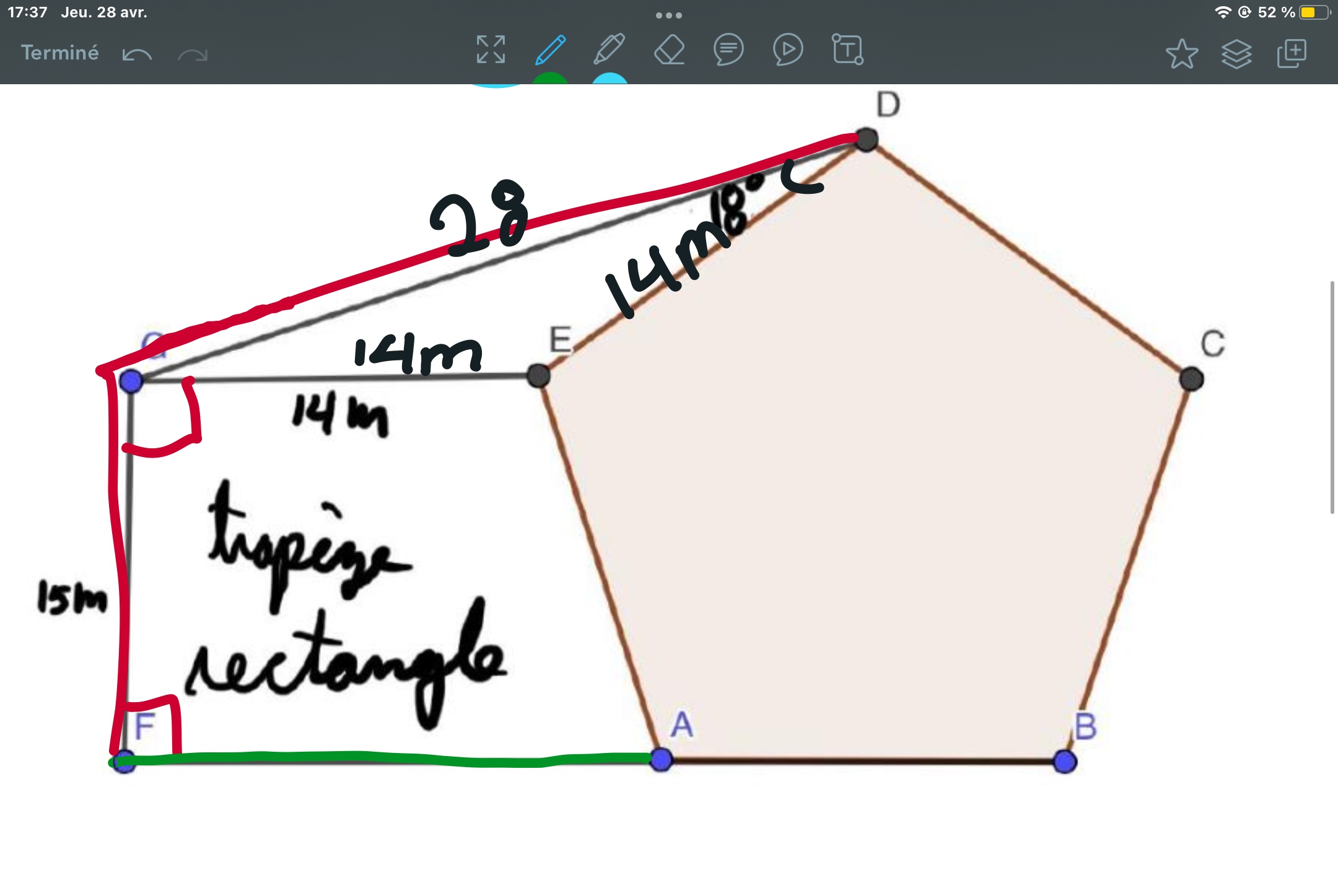The height and width of the screenshot is (896, 1338).
Task: Click the redo arrow icon
Action: point(193,54)
